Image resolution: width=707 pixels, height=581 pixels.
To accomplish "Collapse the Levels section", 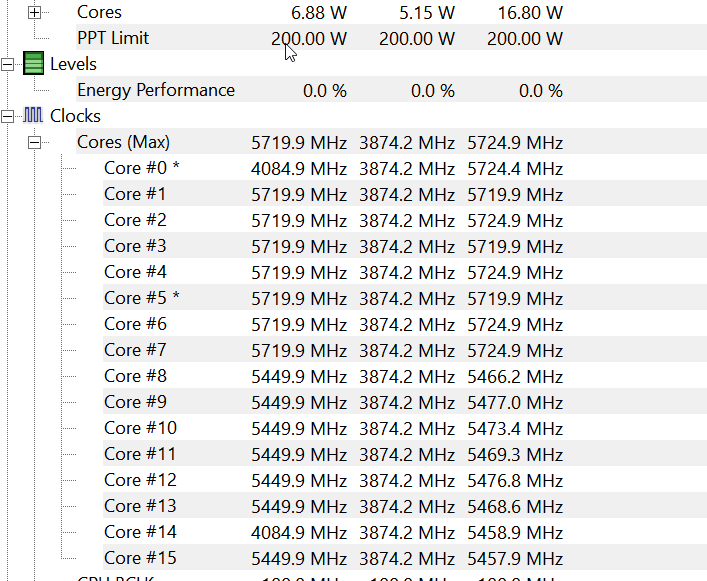I will pos(9,64).
